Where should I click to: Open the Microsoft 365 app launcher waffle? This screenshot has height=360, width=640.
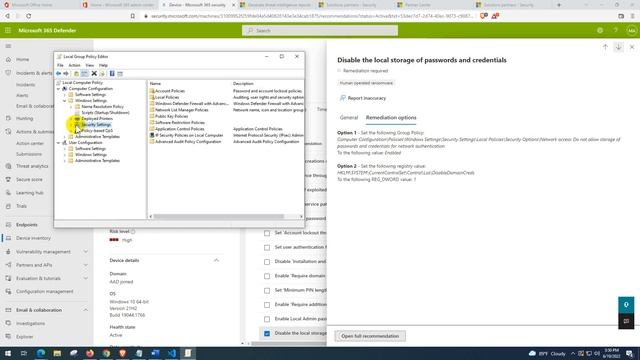(8, 30)
